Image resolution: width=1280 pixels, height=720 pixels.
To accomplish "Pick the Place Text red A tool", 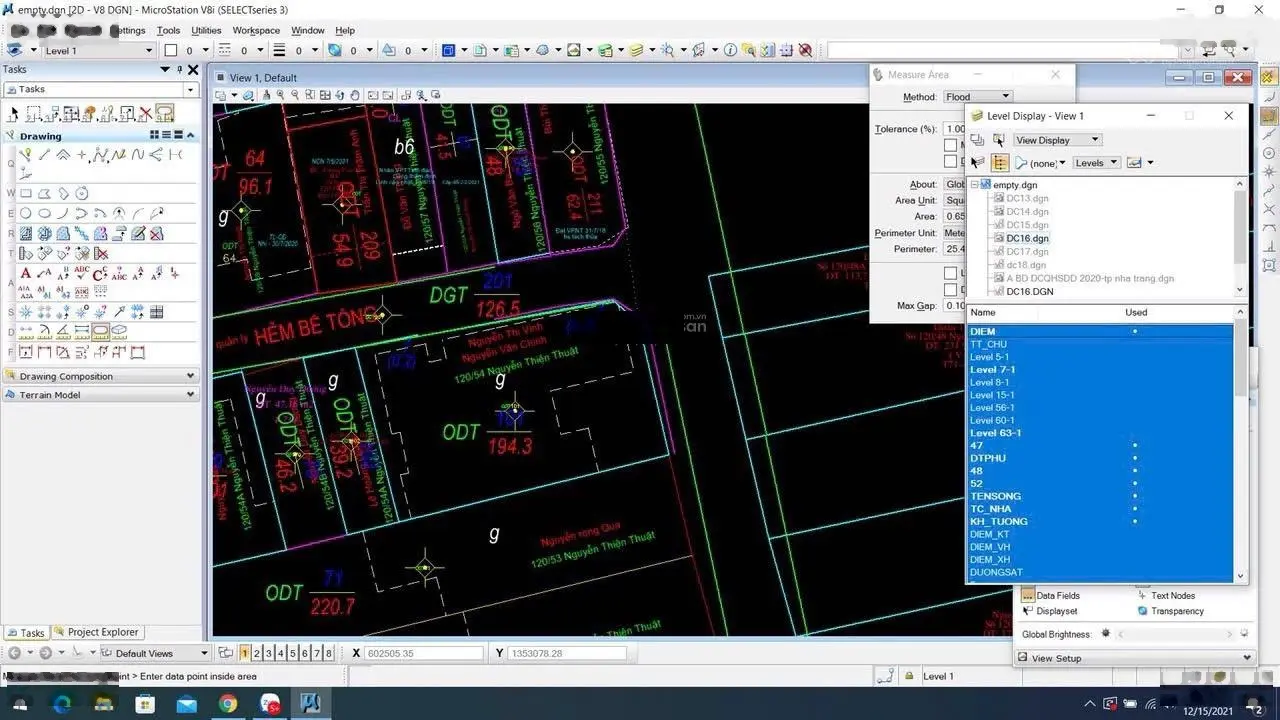I will point(27,272).
